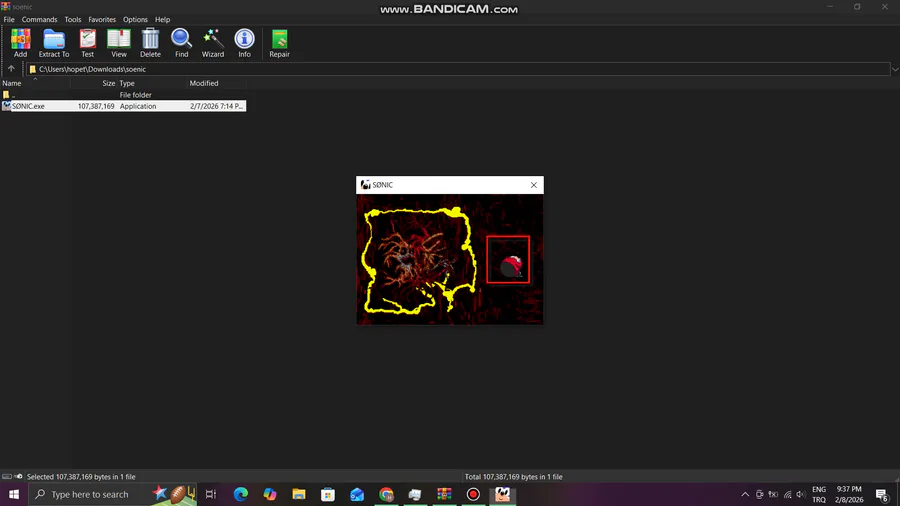Click the volume speaker tray icon
900x506 pixels.
(x=801, y=495)
